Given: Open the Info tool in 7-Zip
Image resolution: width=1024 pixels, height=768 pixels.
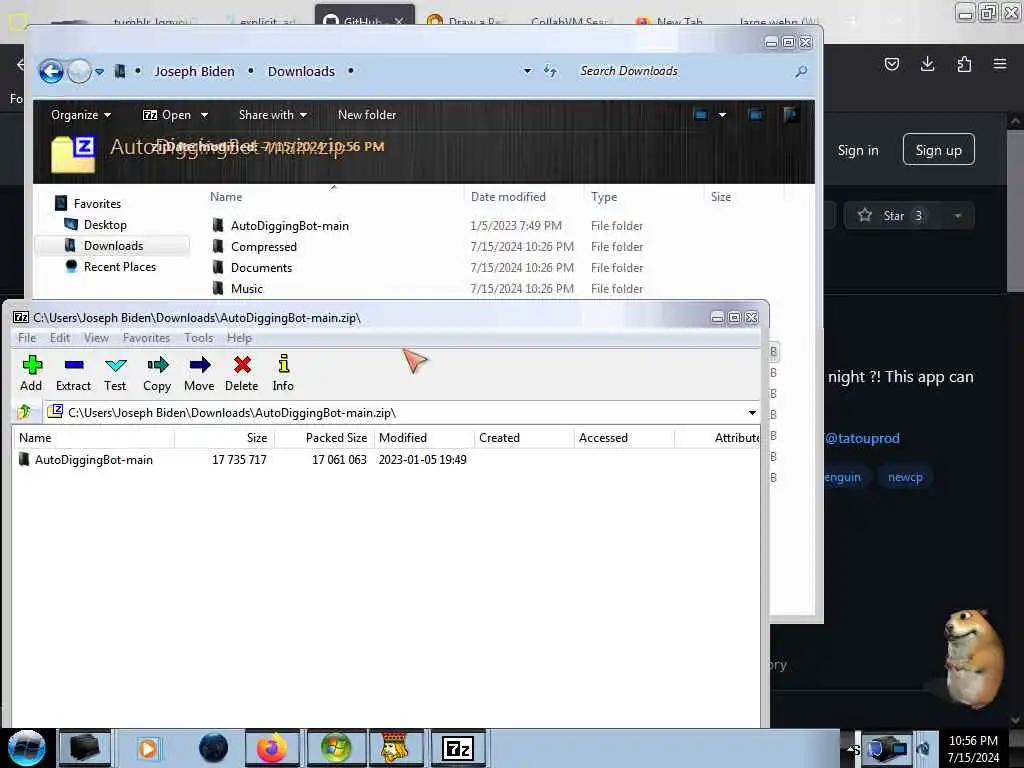Looking at the screenshot, I should pos(283,364).
